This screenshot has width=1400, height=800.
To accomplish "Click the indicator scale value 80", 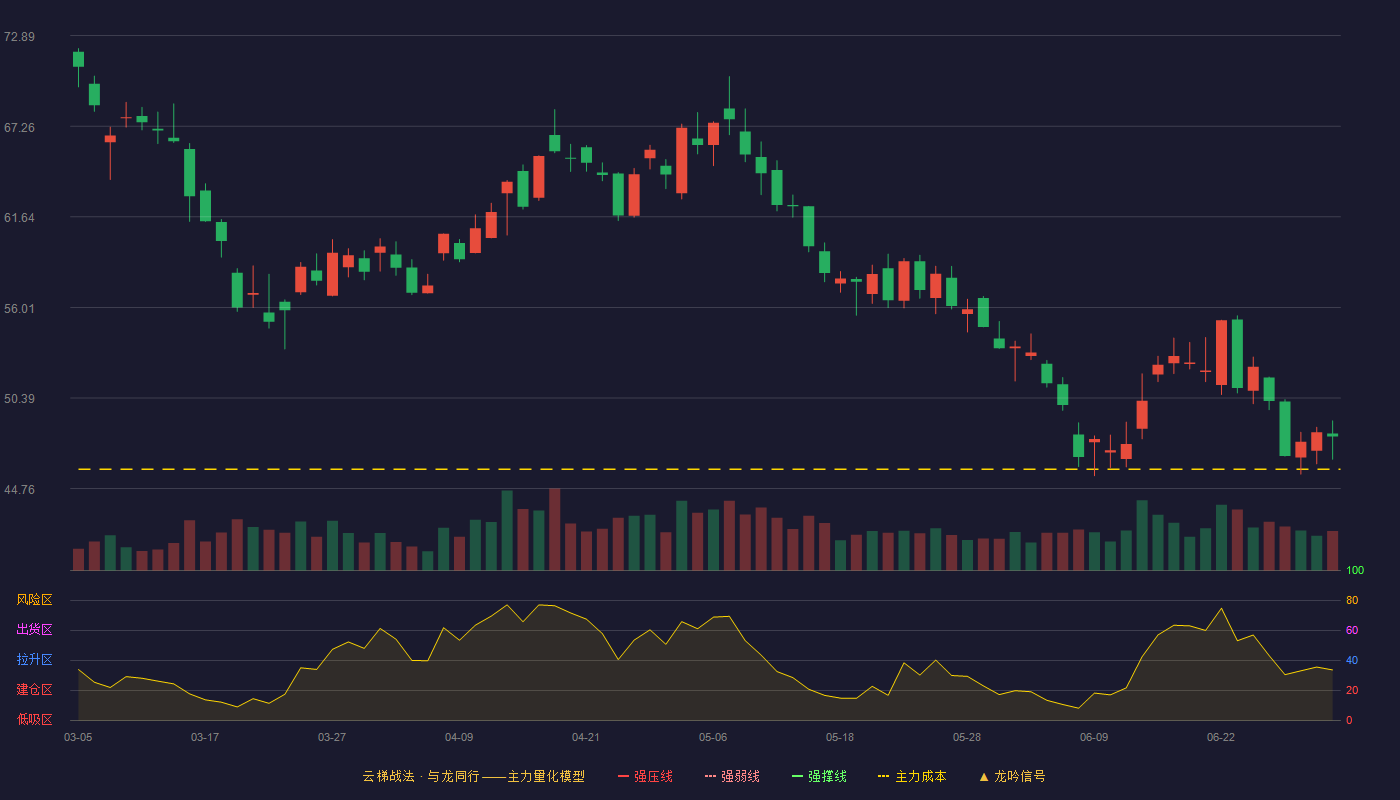I will coord(1352,601).
